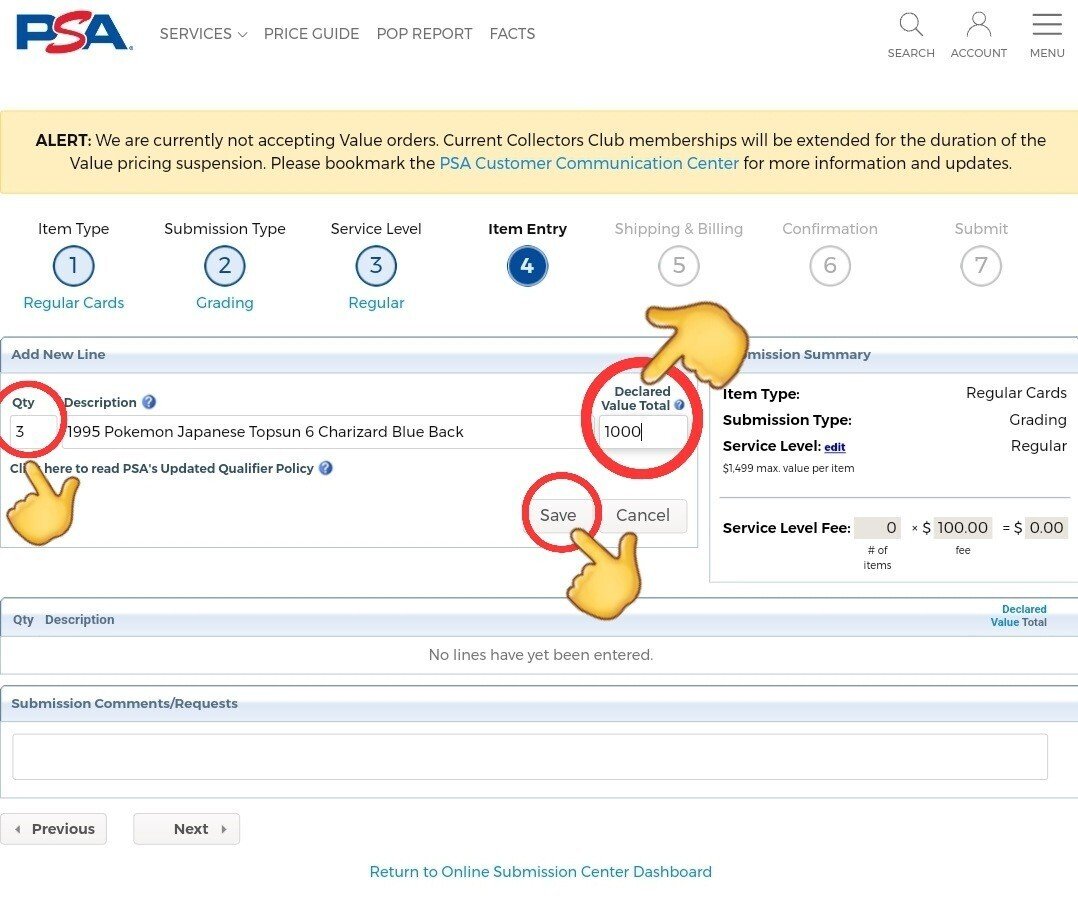Screen dimensions: 1078x908
Task: Go to step 2 Submission Type circle
Action: pos(225,266)
